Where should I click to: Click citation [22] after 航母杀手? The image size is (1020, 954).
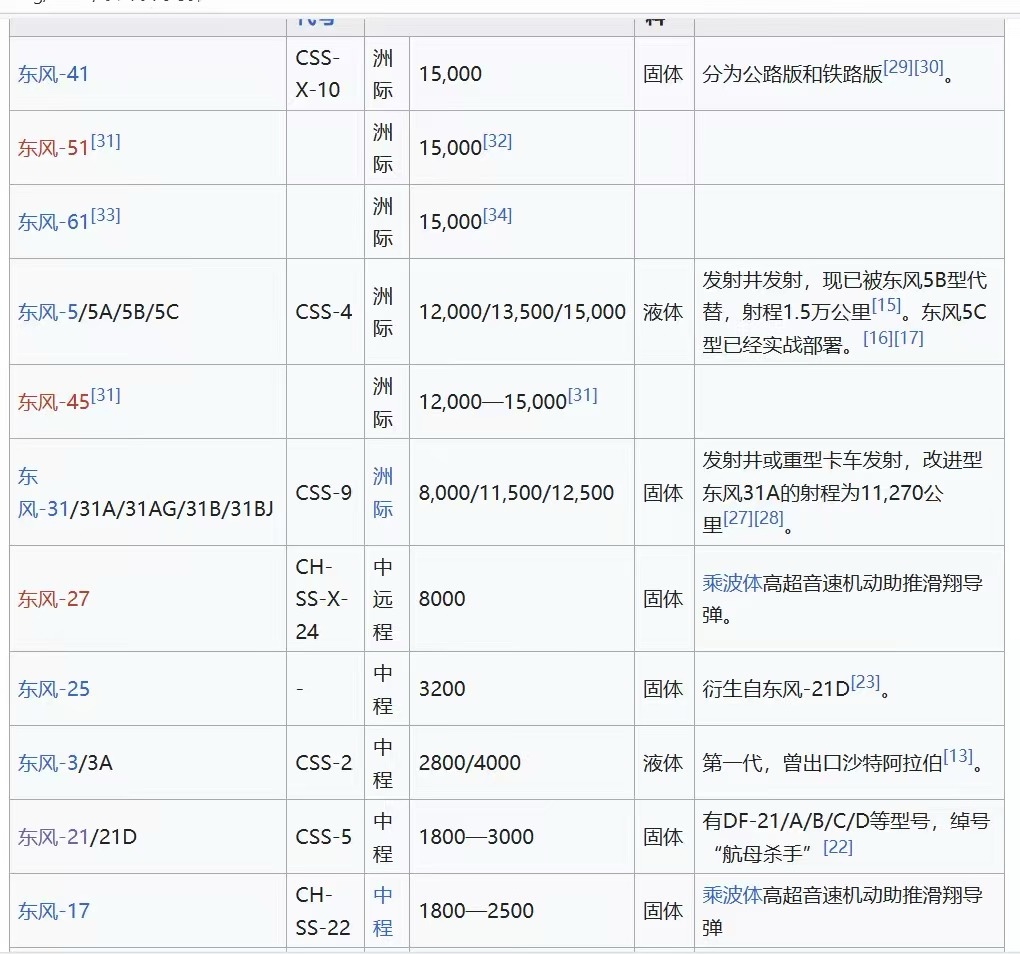[837, 847]
